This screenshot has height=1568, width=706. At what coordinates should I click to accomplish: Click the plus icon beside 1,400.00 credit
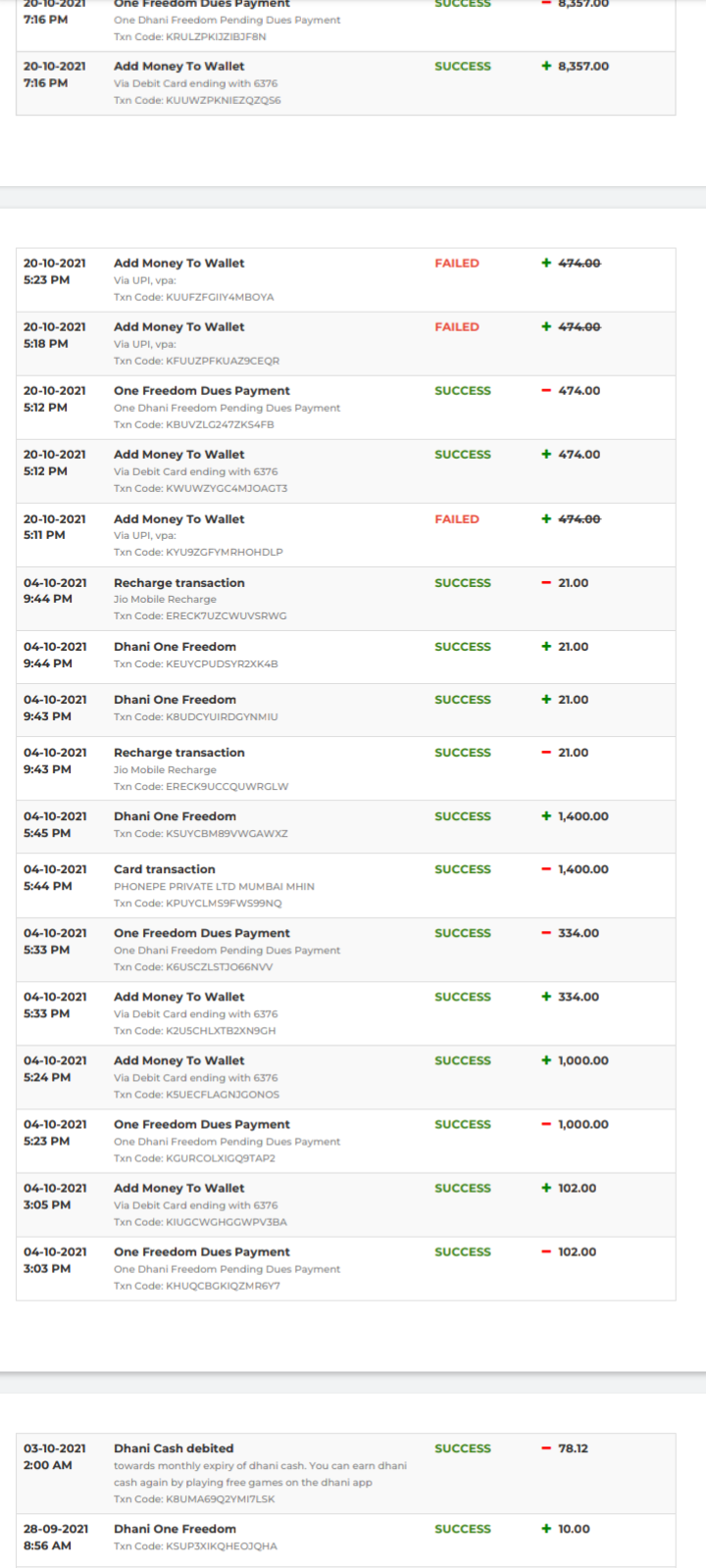coord(546,816)
